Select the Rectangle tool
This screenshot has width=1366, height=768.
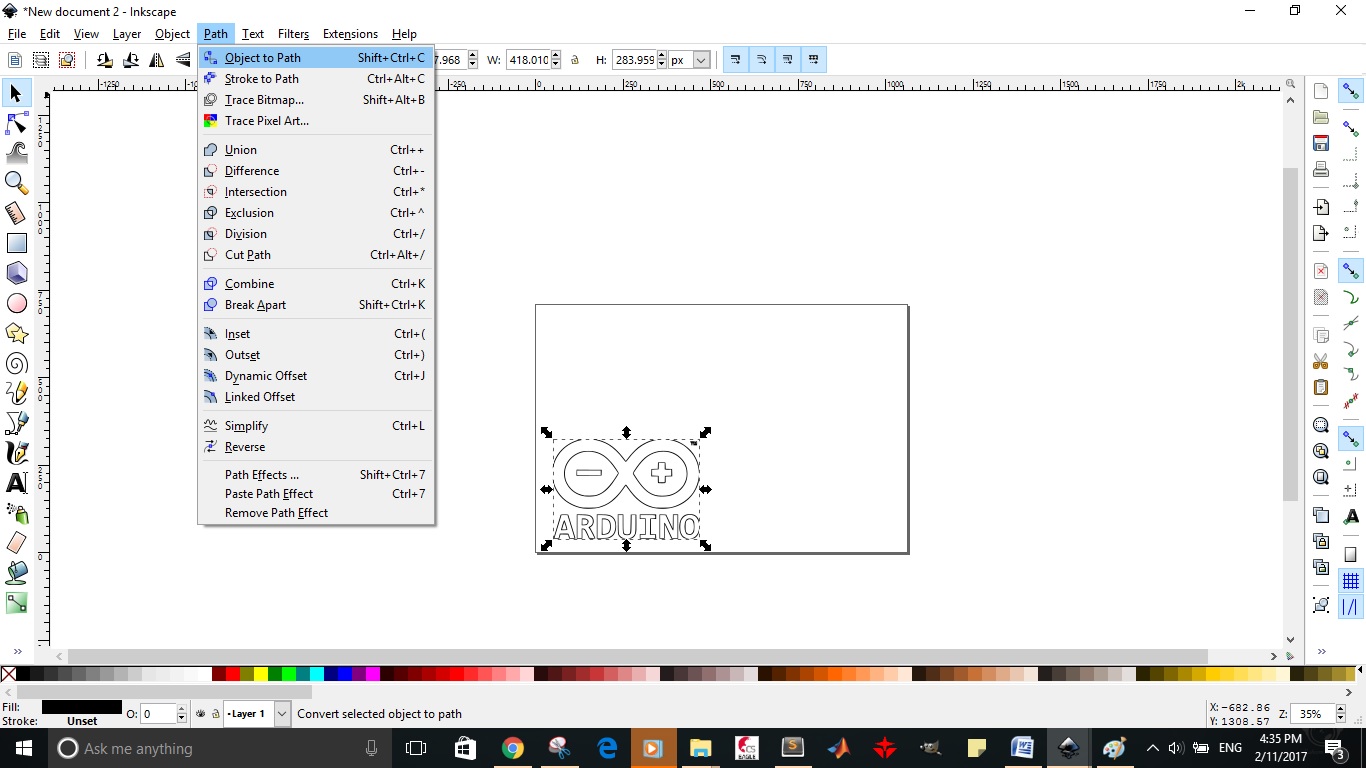click(x=16, y=243)
